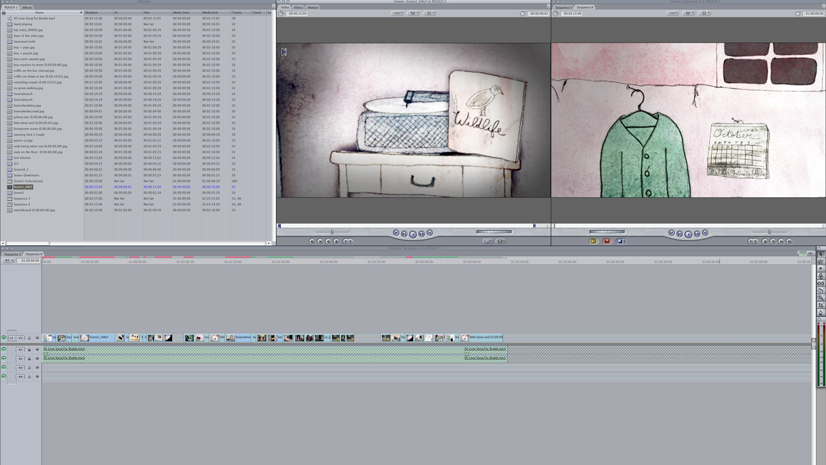
Task: Click the timeline current timecode field
Action: (x=29, y=261)
